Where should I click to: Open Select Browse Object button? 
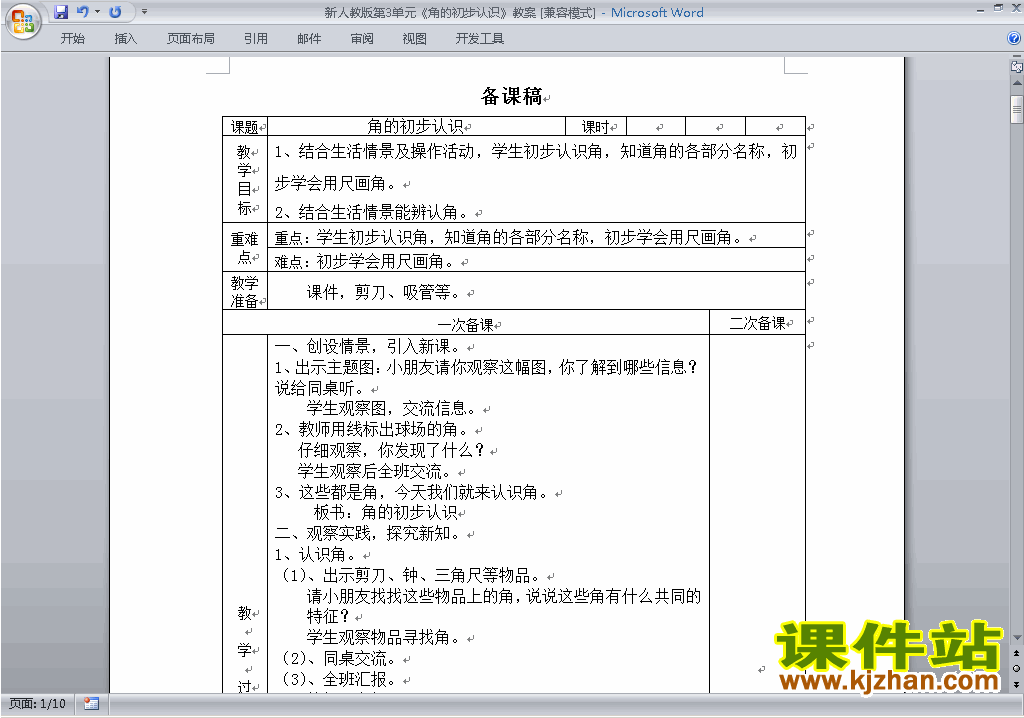[x=1017, y=668]
